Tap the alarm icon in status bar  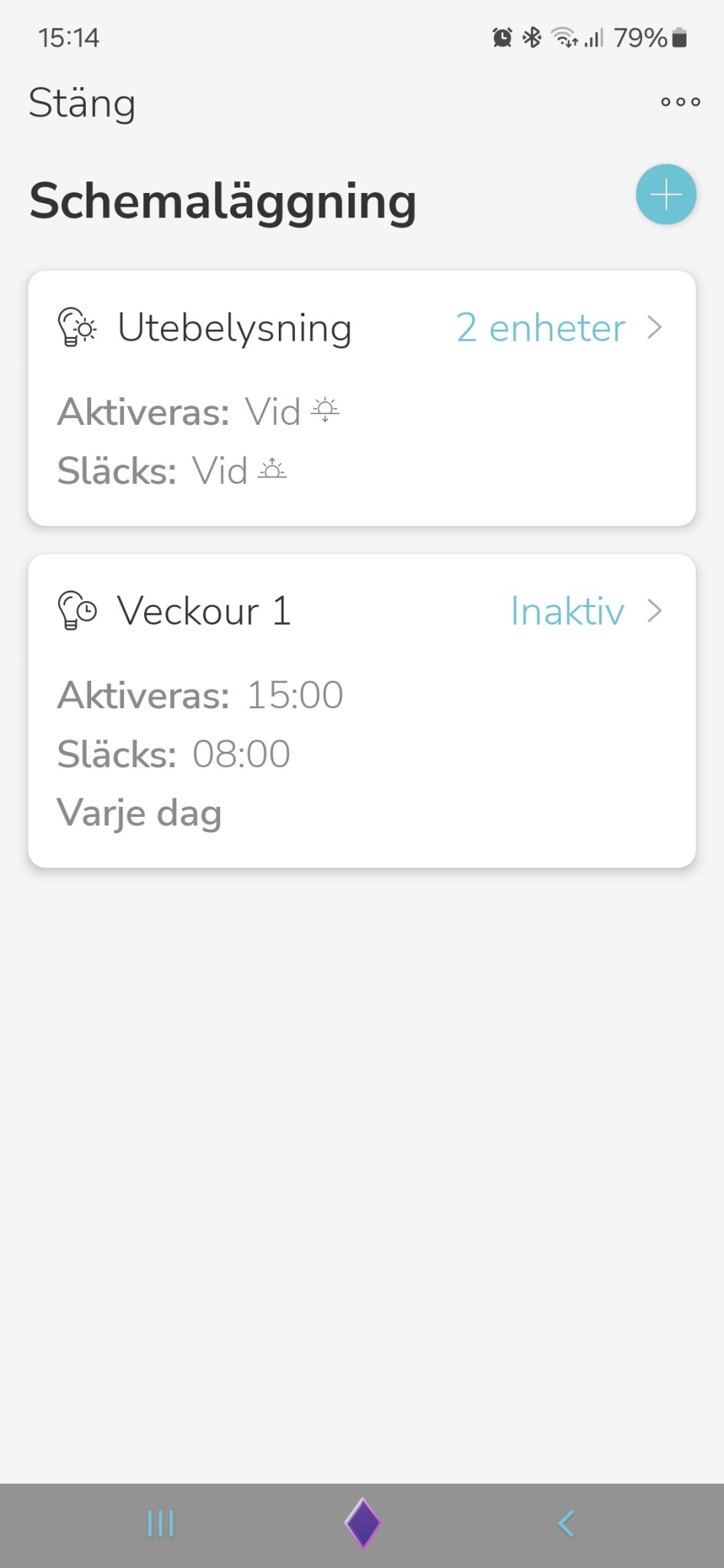502,37
